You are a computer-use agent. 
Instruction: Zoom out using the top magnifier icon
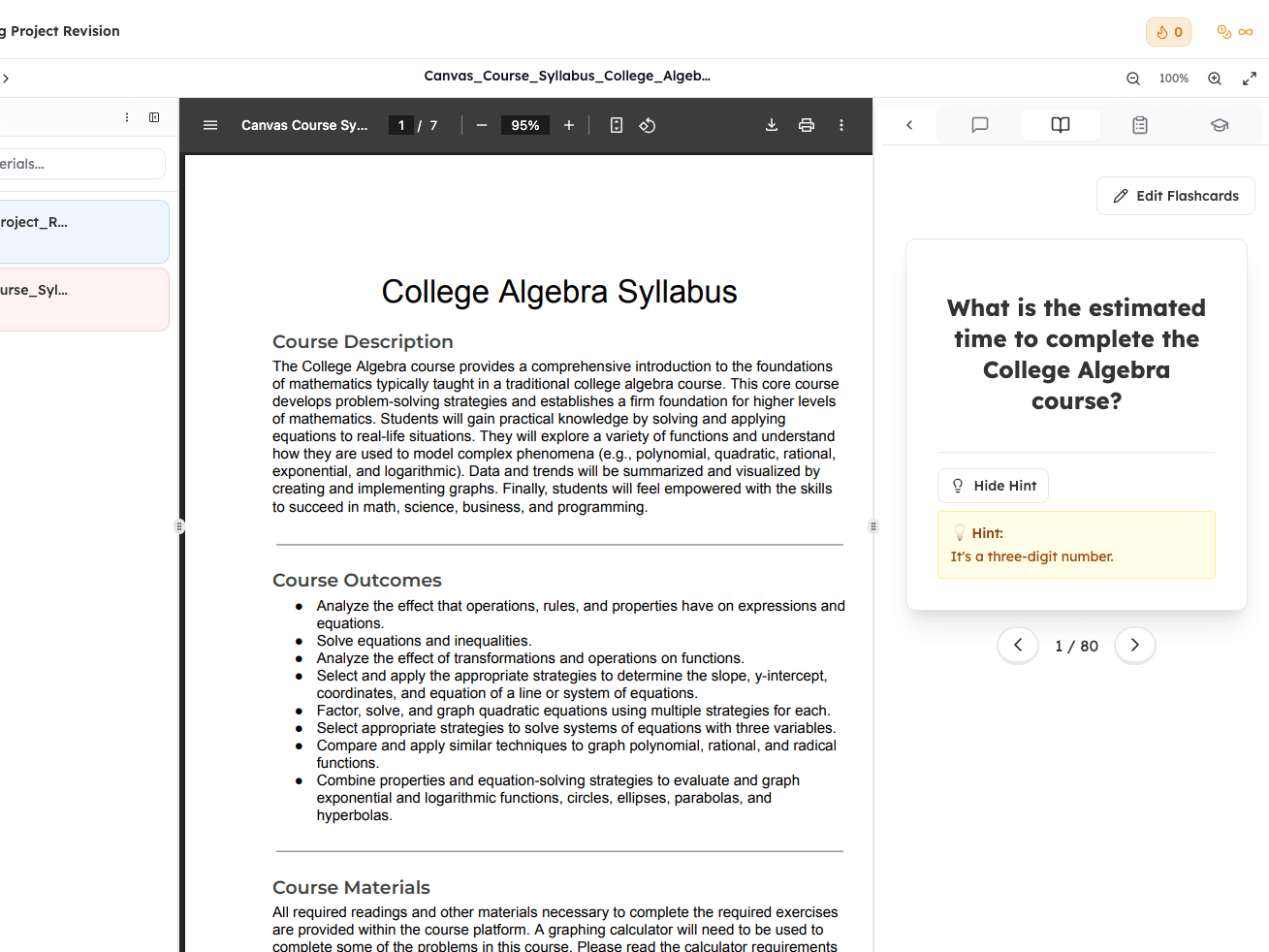click(1133, 79)
